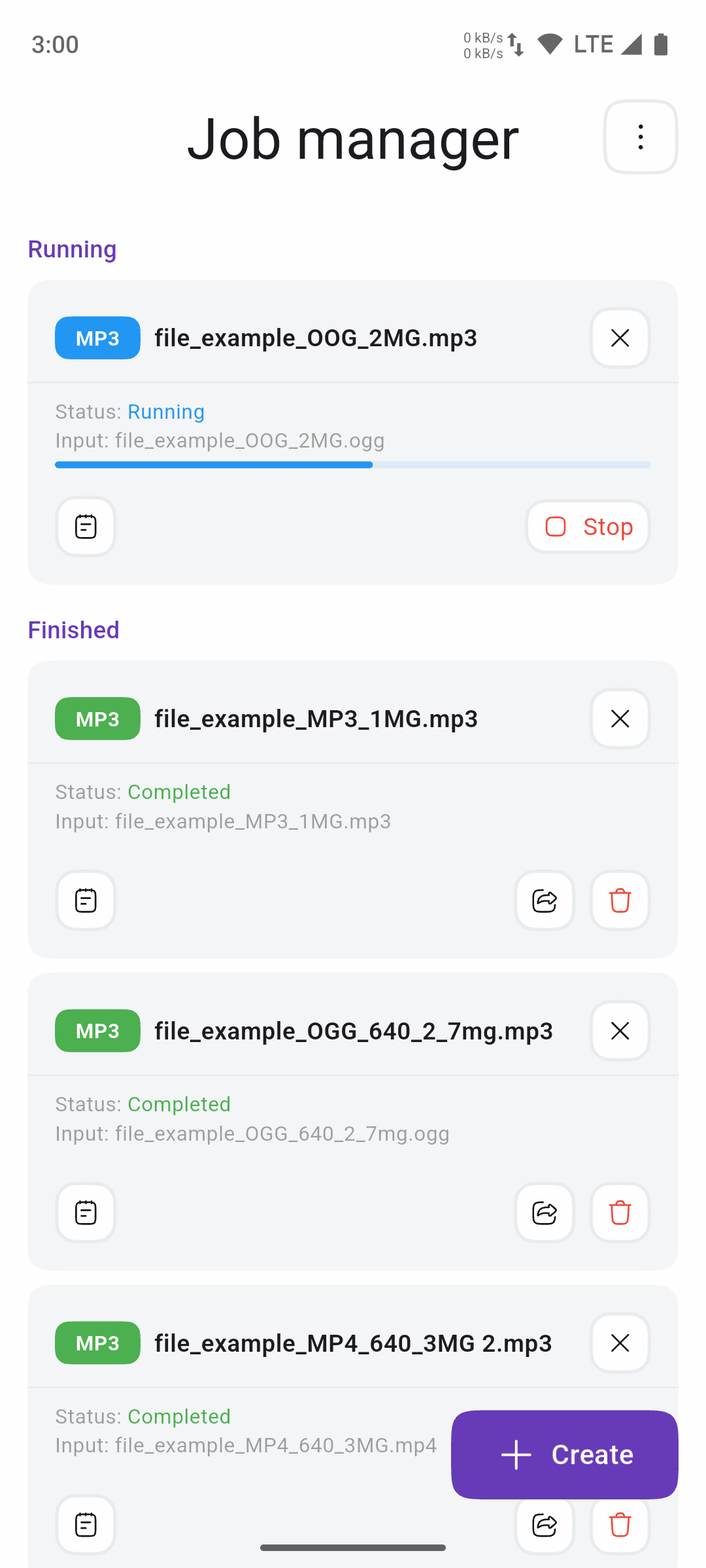Tap the Finished section header
This screenshot has width=706, height=1568.
tap(74, 630)
